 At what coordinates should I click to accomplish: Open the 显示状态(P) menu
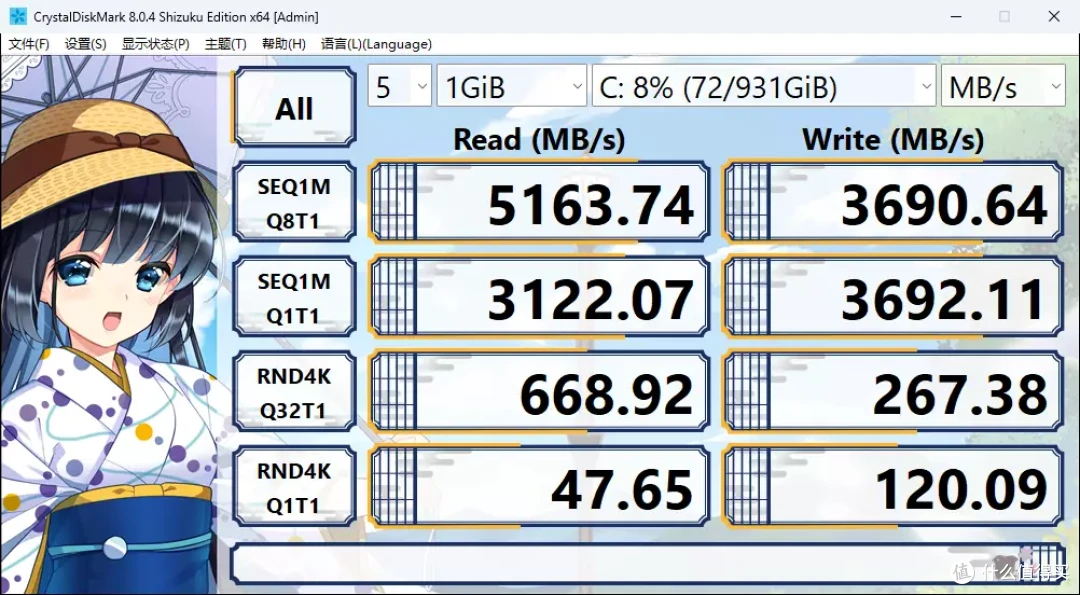[156, 44]
